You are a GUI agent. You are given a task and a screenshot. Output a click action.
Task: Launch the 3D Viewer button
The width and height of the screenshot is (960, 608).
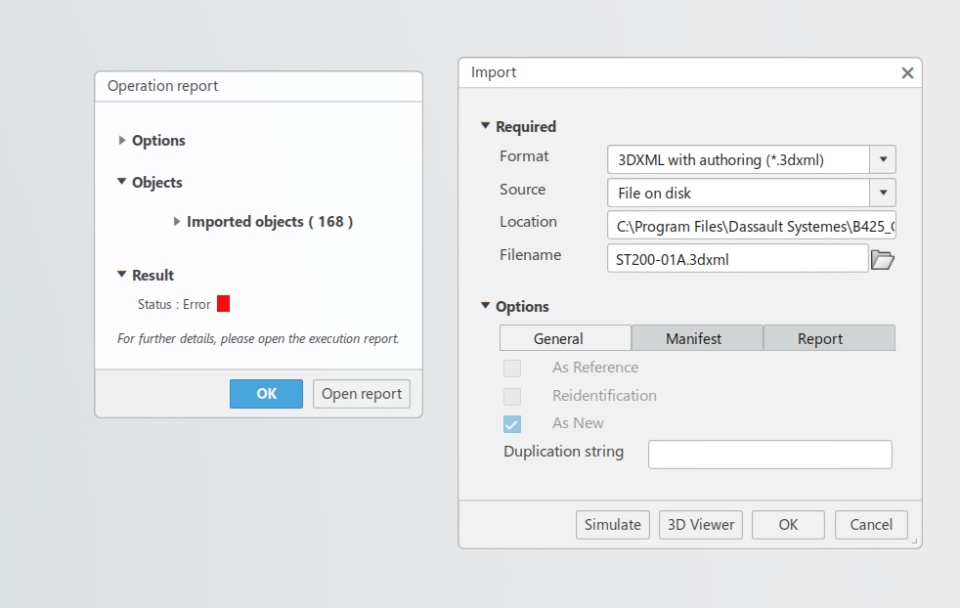click(x=700, y=525)
